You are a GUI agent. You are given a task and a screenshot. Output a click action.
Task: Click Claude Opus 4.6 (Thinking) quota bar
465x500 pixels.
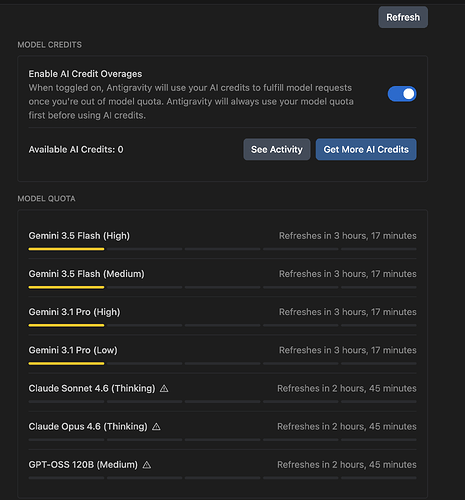[222, 440]
